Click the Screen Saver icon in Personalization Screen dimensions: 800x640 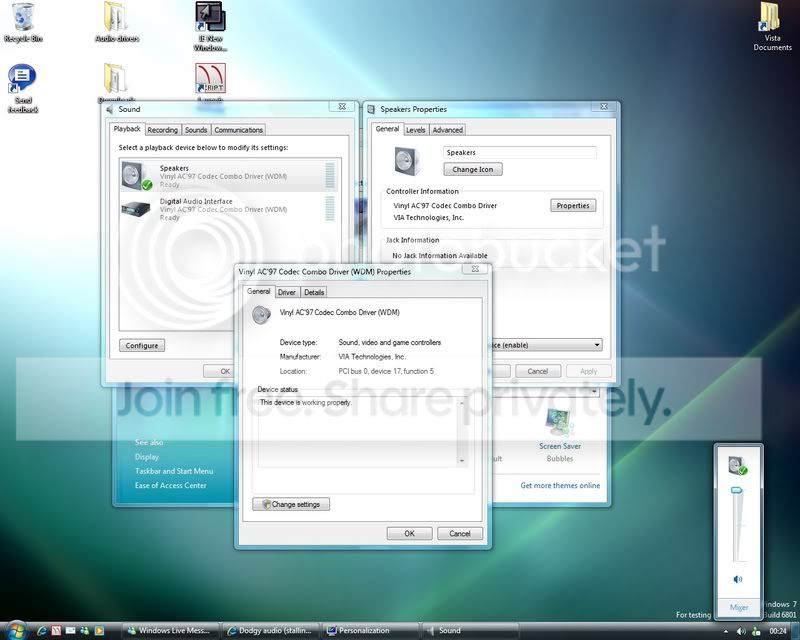pyautogui.click(x=559, y=422)
